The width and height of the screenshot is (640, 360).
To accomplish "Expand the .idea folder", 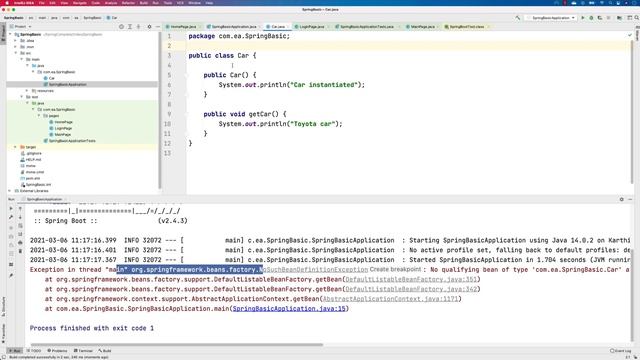I will [x=16, y=41].
